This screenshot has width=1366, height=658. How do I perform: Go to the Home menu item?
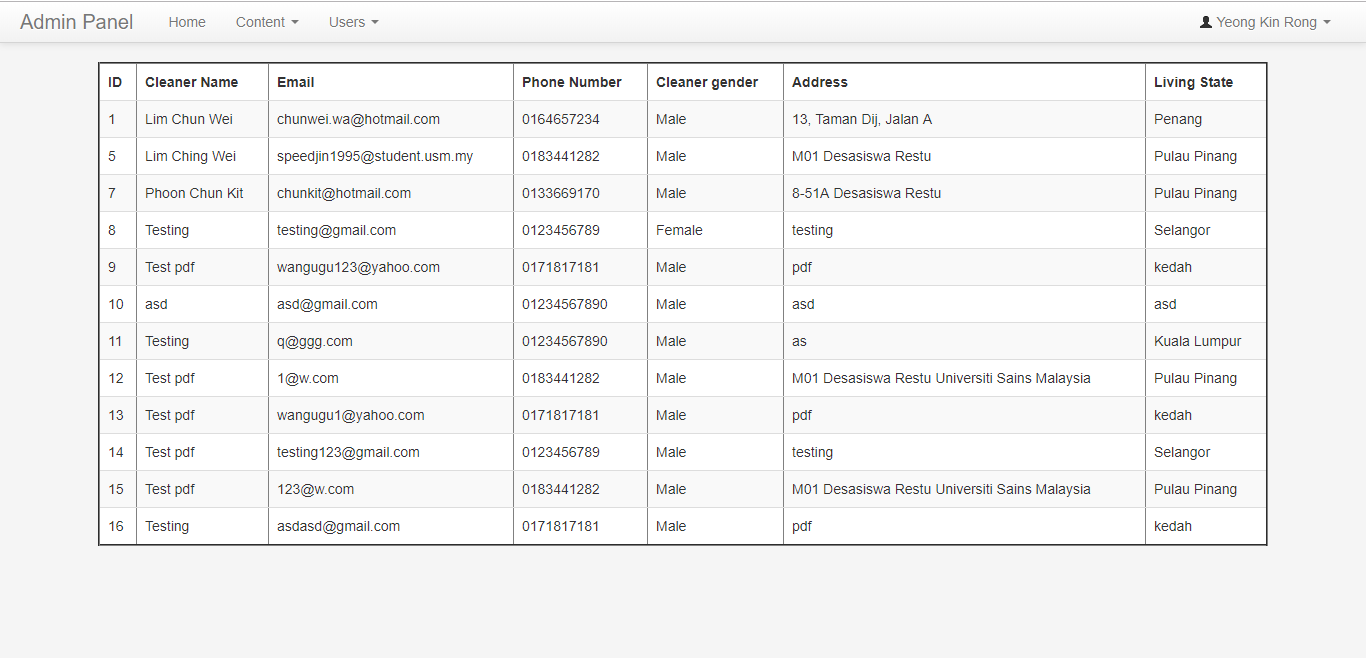tap(187, 22)
